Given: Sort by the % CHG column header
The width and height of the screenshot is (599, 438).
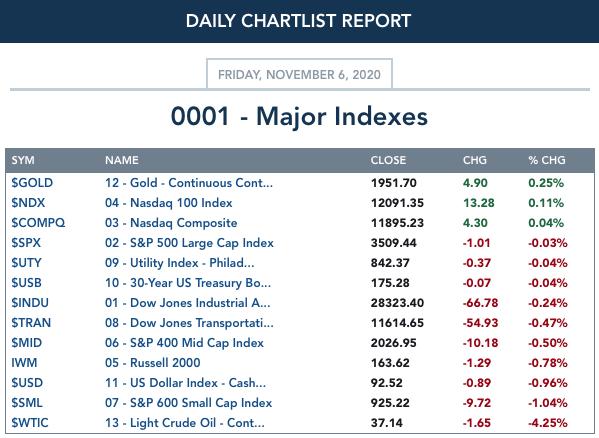Looking at the screenshot, I should tap(547, 160).
